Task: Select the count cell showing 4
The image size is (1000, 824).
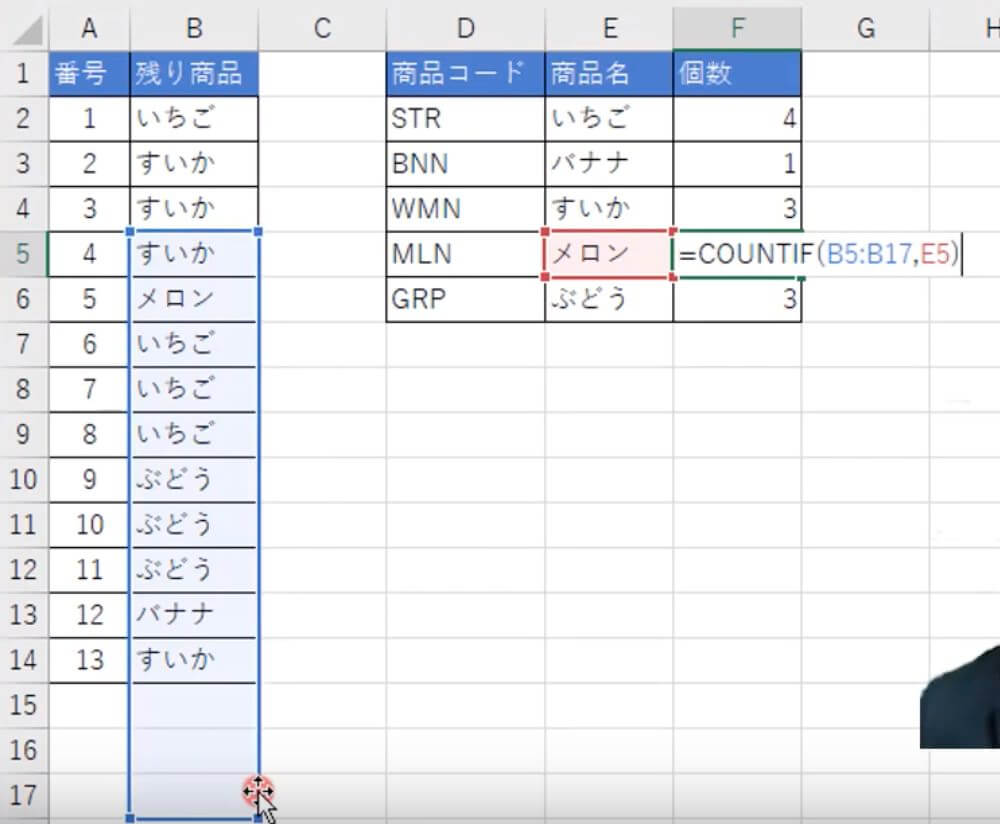Action: coord(737,119)
